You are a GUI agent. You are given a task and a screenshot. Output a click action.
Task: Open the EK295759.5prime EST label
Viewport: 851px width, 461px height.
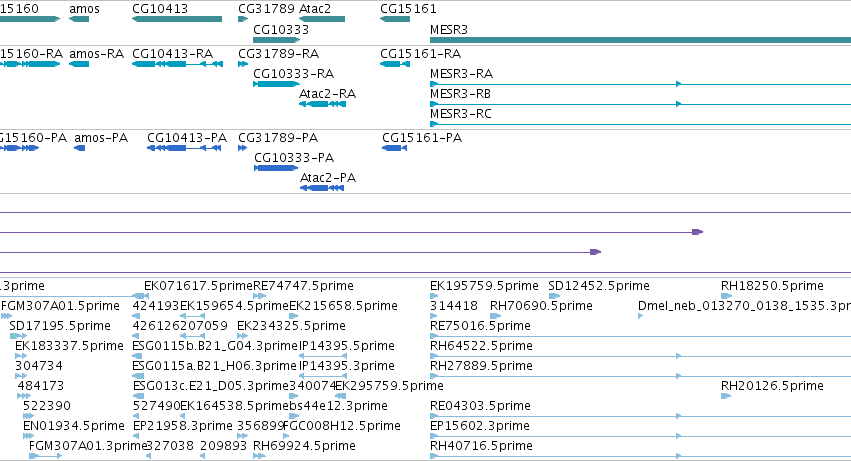pos(389,386)
